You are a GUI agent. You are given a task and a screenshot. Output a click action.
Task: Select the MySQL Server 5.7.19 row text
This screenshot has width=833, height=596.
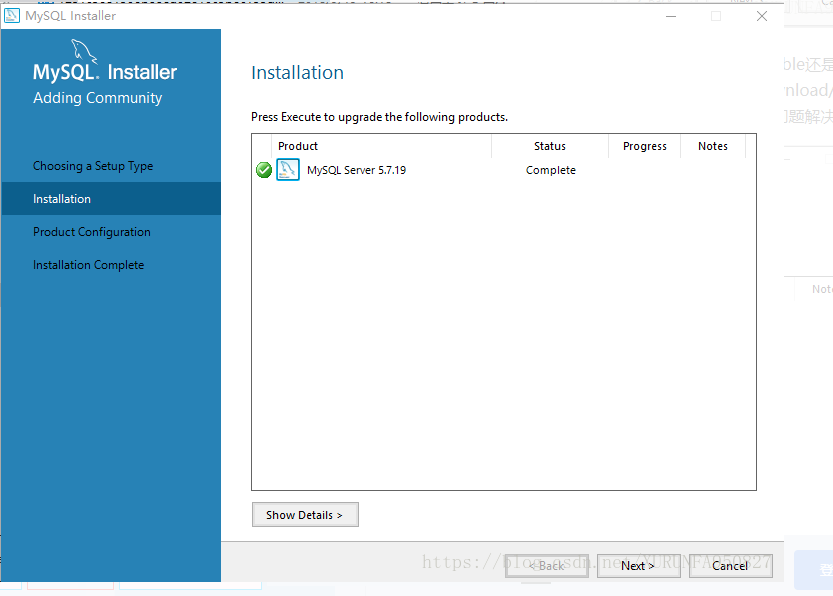click(356, 170)
